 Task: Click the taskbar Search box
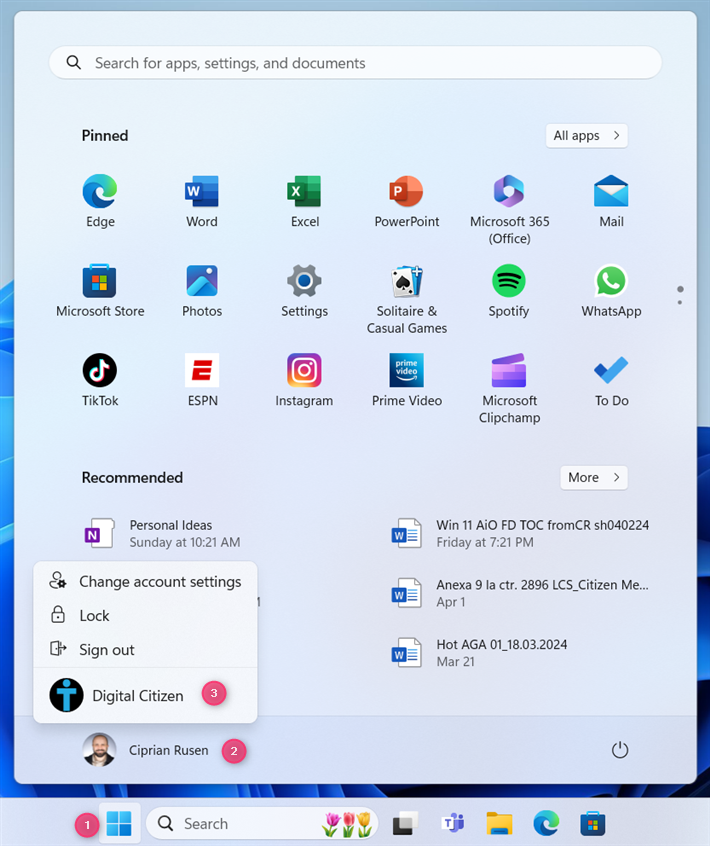[x=262, y=823]
